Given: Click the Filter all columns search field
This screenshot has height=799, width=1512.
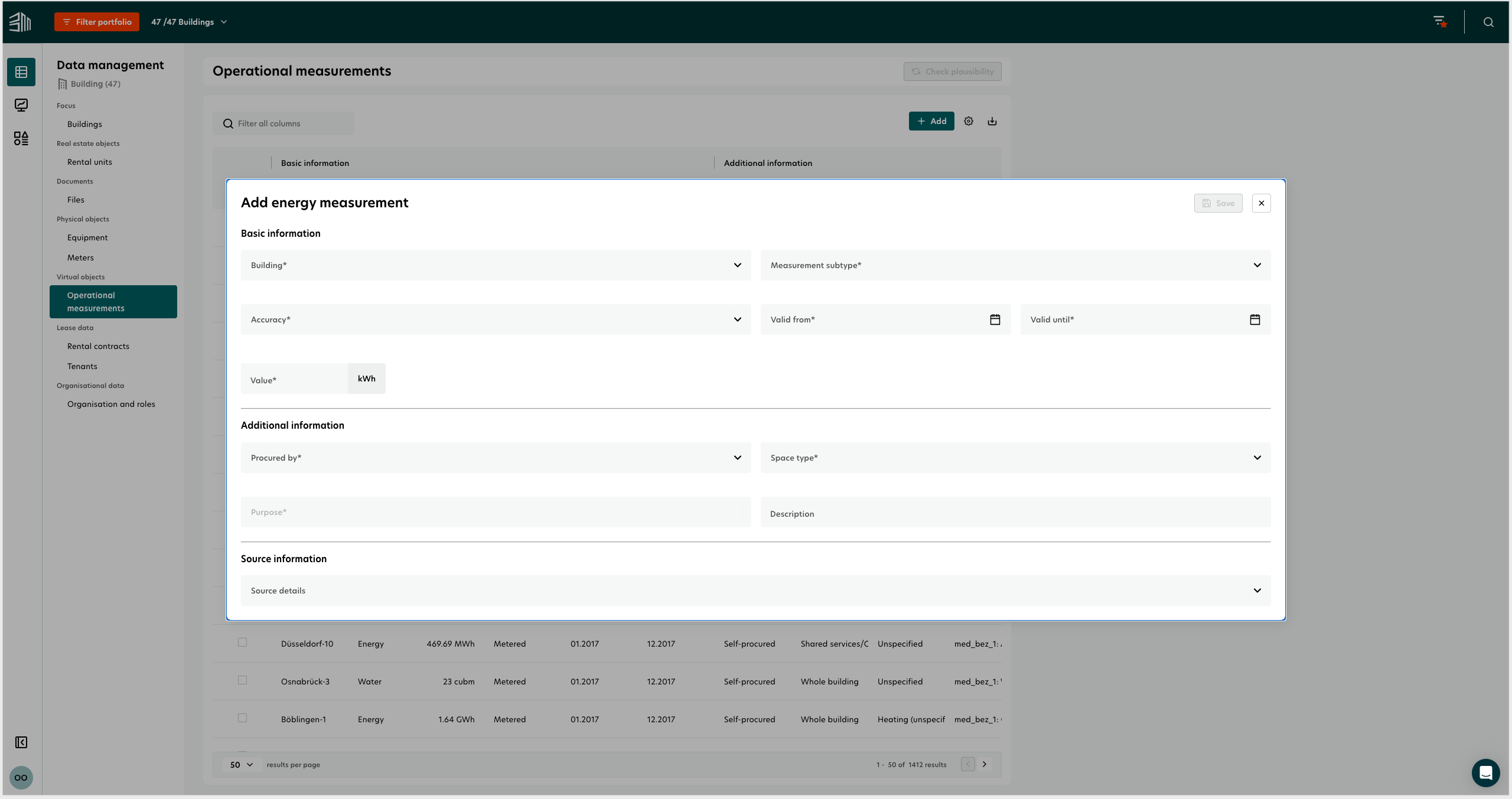Looking at the screenshot, I should pyautogui.click(x=283, y=123).
